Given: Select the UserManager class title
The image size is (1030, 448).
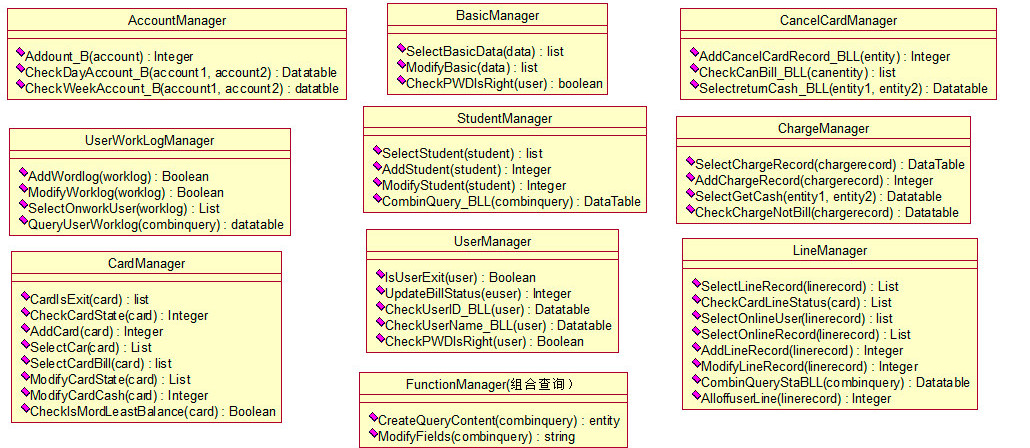Looking at the screenshot, I should tap(492, 242).
